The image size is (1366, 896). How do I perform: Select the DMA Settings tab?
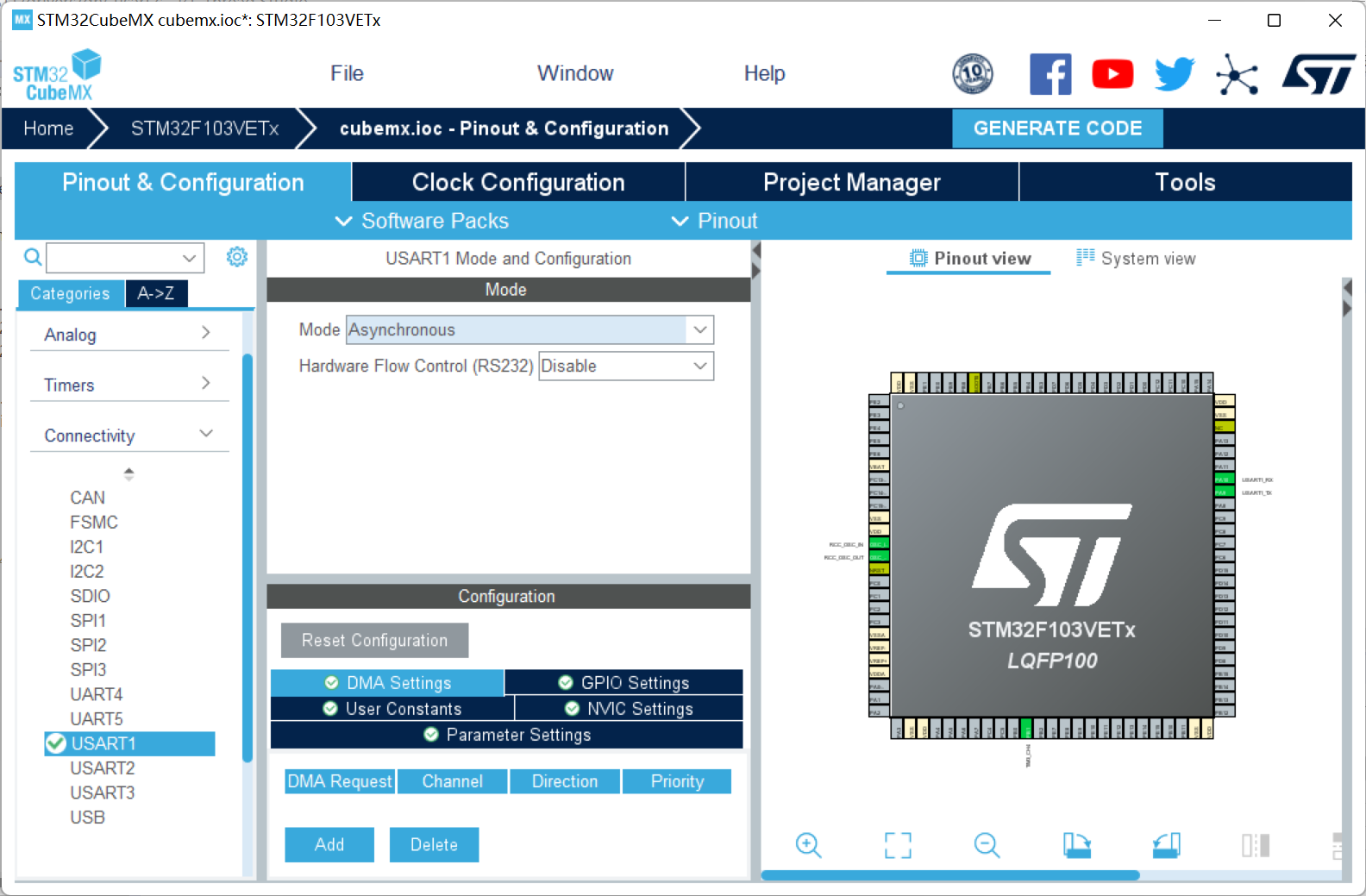coord(388,682)
